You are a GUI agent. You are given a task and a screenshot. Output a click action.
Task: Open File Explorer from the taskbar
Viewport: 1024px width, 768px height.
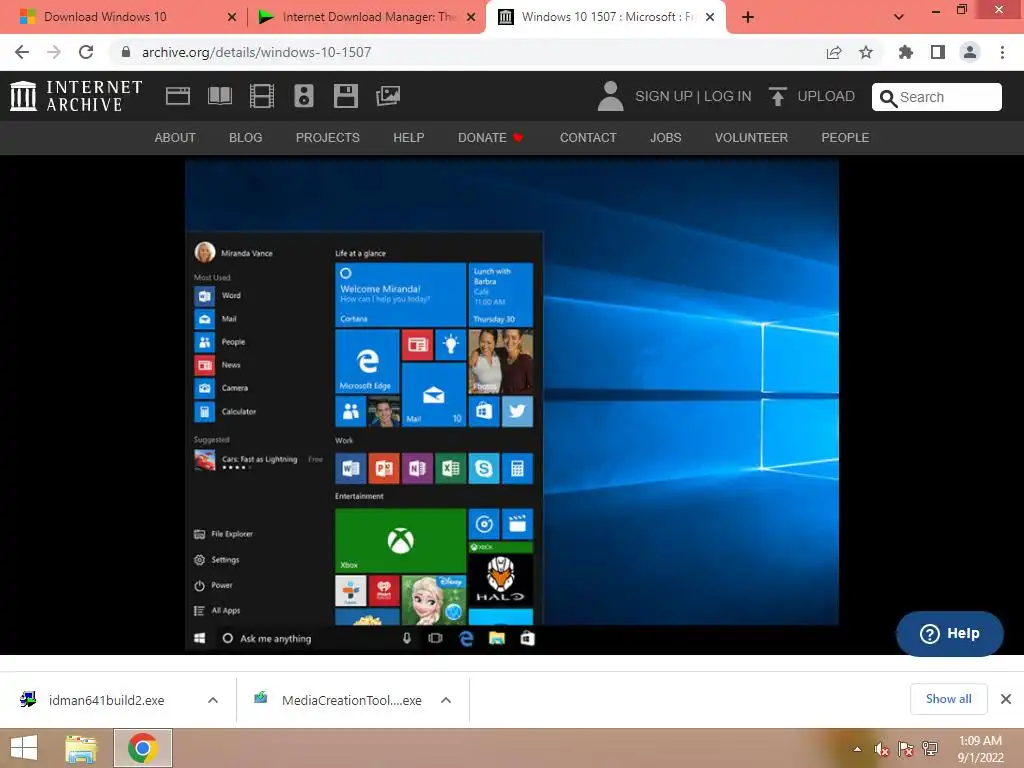point(81,748)
